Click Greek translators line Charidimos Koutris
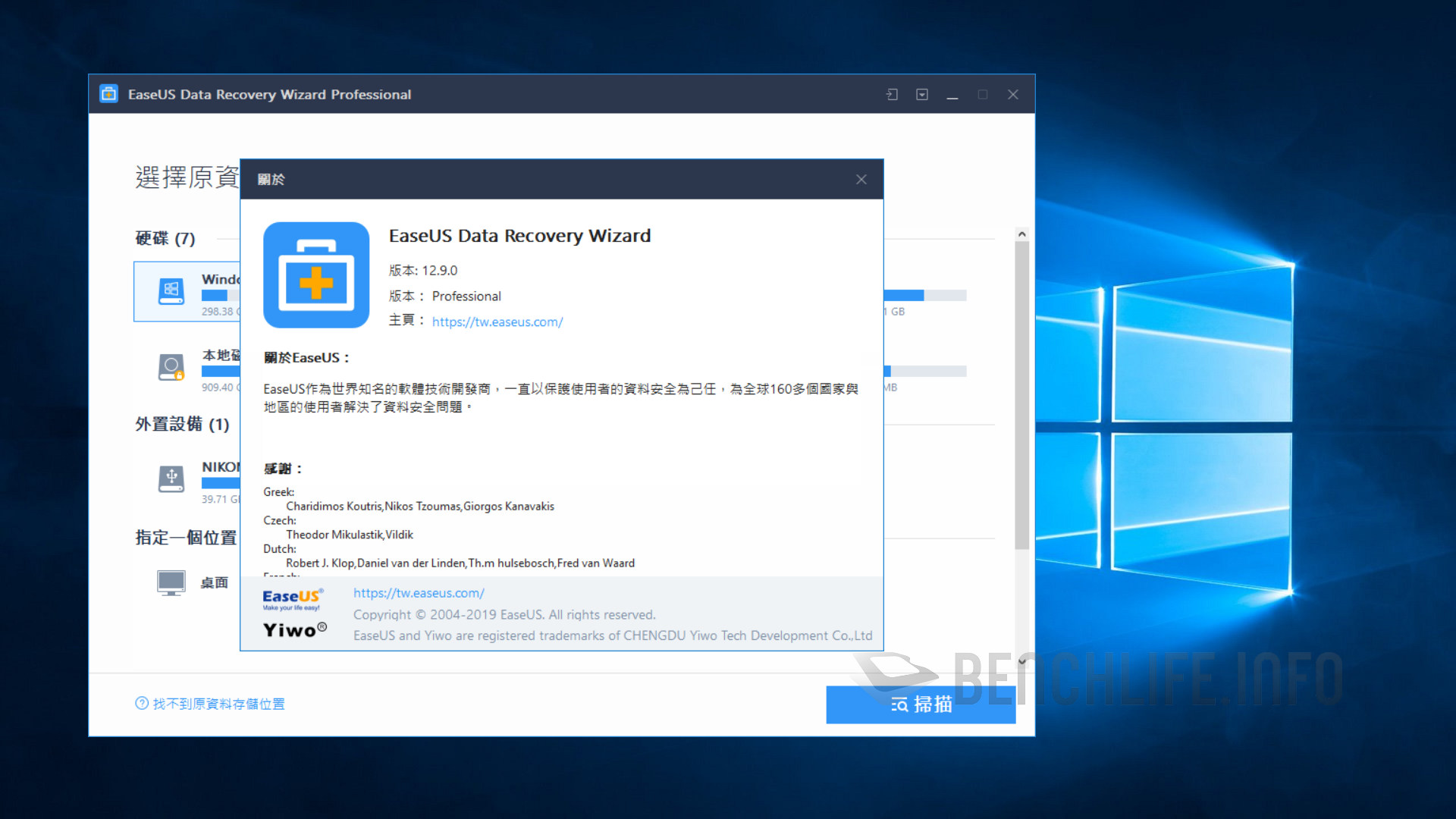The height and width of the screenshot is (819, 1456). (x=420, y=506)
